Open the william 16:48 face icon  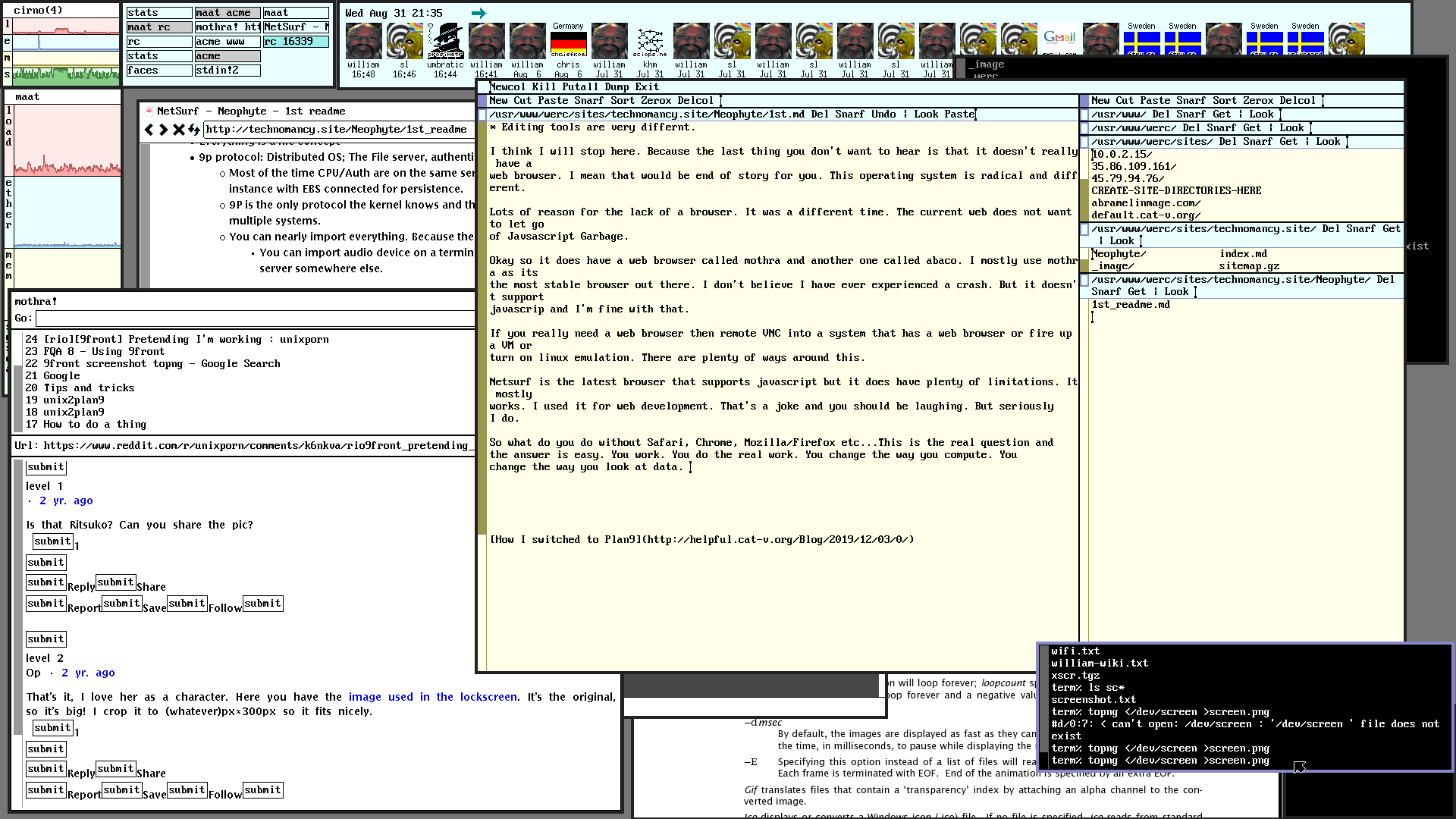coord(364,41)
